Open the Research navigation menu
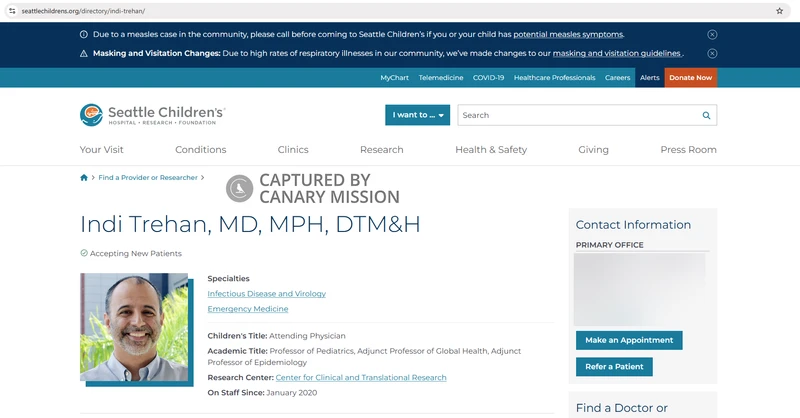 pyautogui.click(x=381, y=150)
